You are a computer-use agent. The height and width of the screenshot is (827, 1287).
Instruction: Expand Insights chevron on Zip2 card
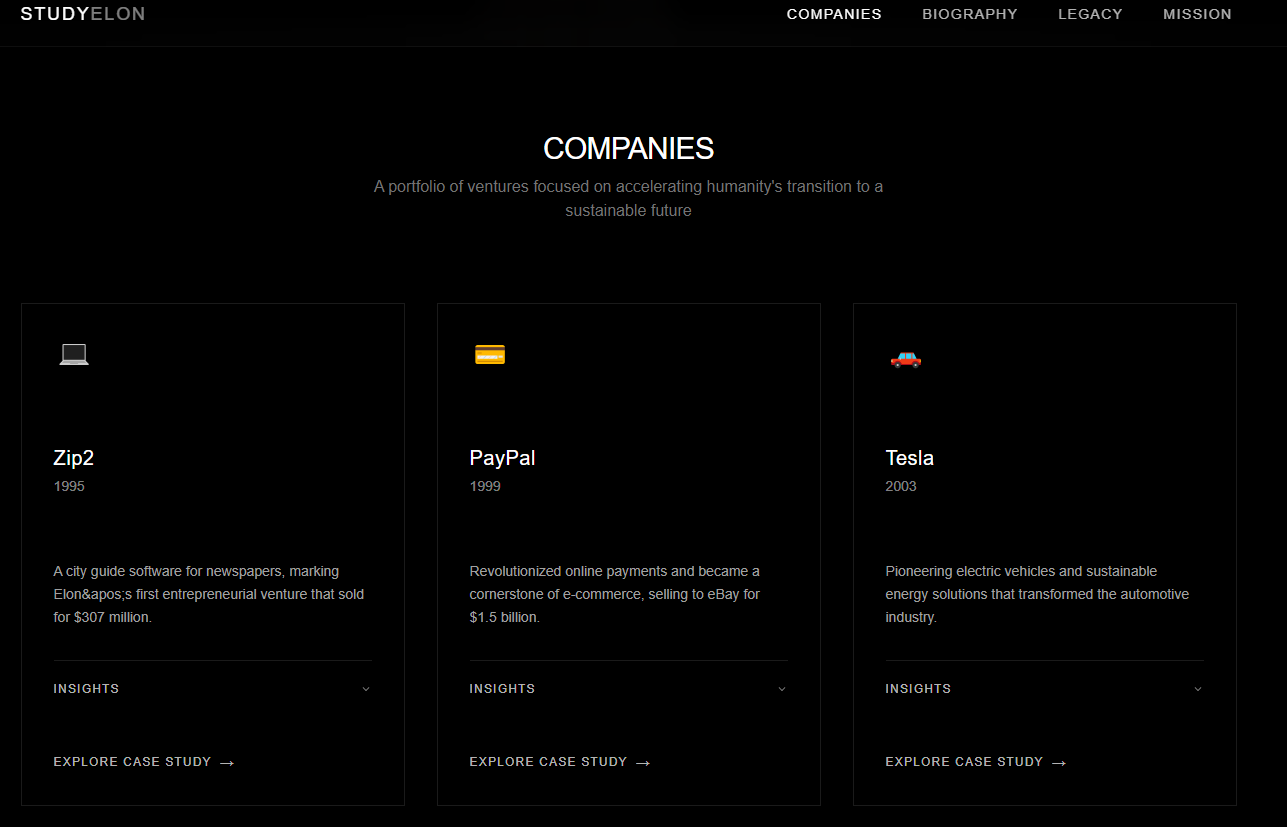click(x=366, y=689)
